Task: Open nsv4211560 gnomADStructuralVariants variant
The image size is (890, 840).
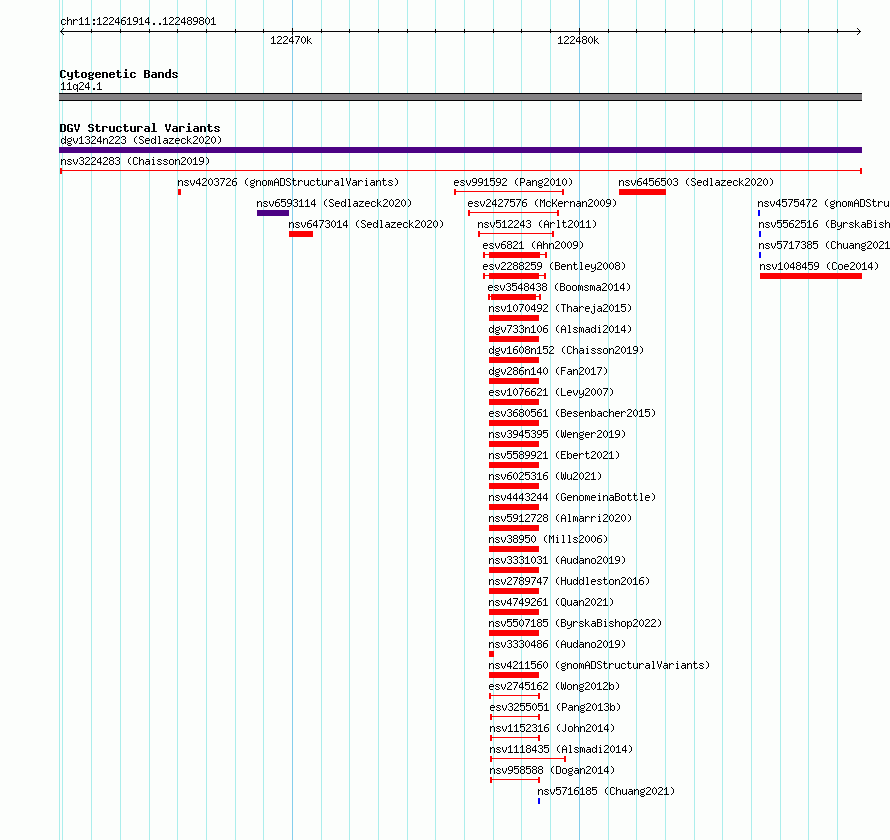Action: point(599,665)
